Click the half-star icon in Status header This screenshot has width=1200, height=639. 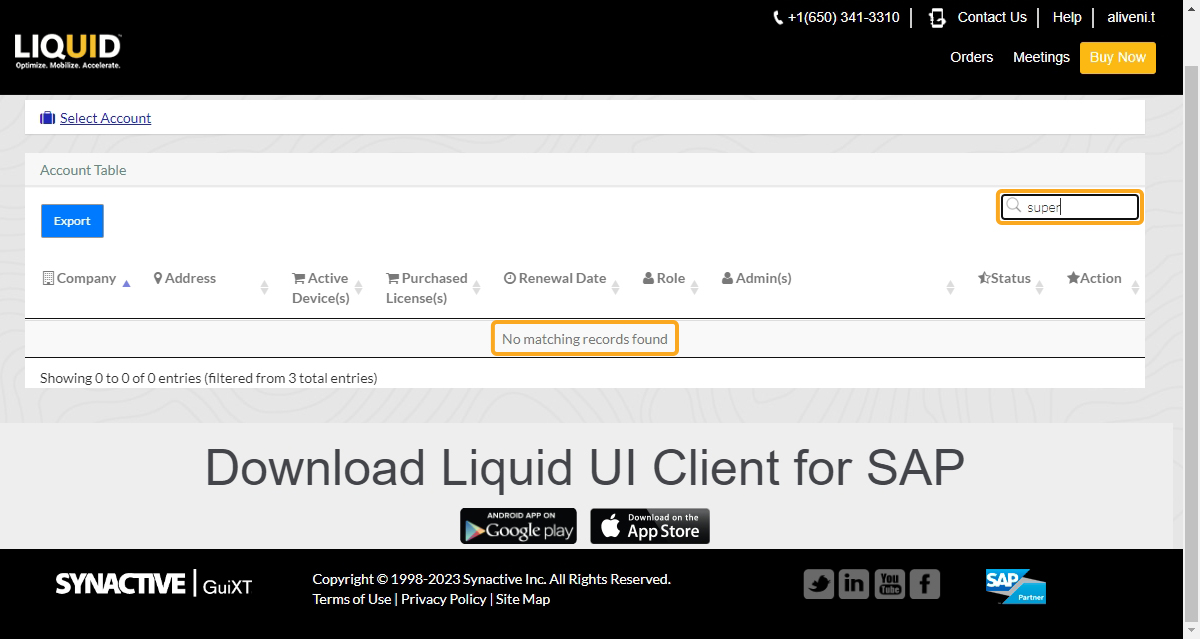click(x=984, y=278)
